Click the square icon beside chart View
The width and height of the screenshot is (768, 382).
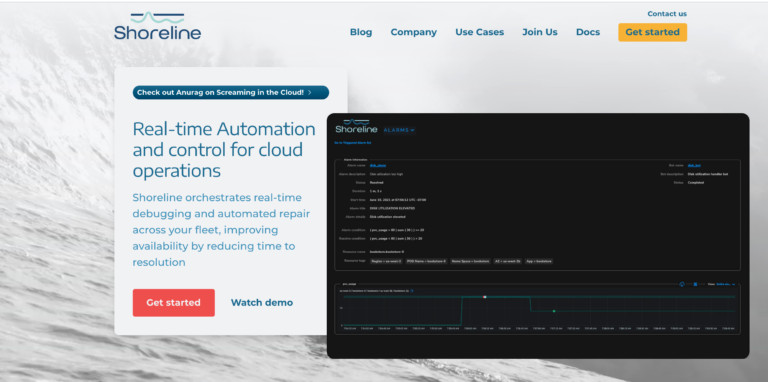coord(695,284)
